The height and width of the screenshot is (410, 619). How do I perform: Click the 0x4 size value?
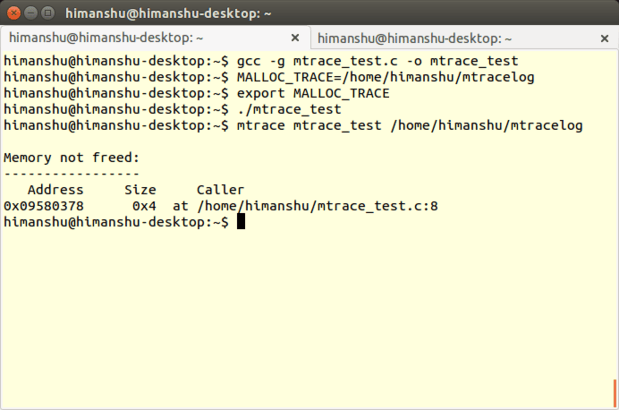pos(144,206)
